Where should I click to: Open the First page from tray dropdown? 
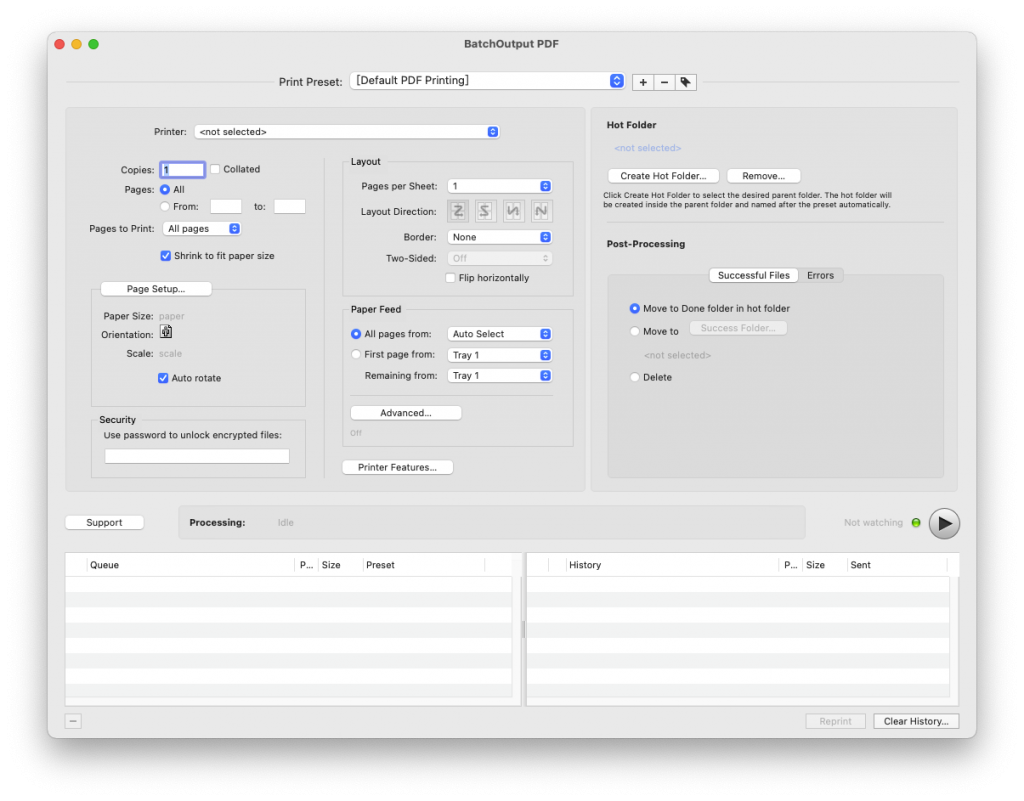click(500, 355)
